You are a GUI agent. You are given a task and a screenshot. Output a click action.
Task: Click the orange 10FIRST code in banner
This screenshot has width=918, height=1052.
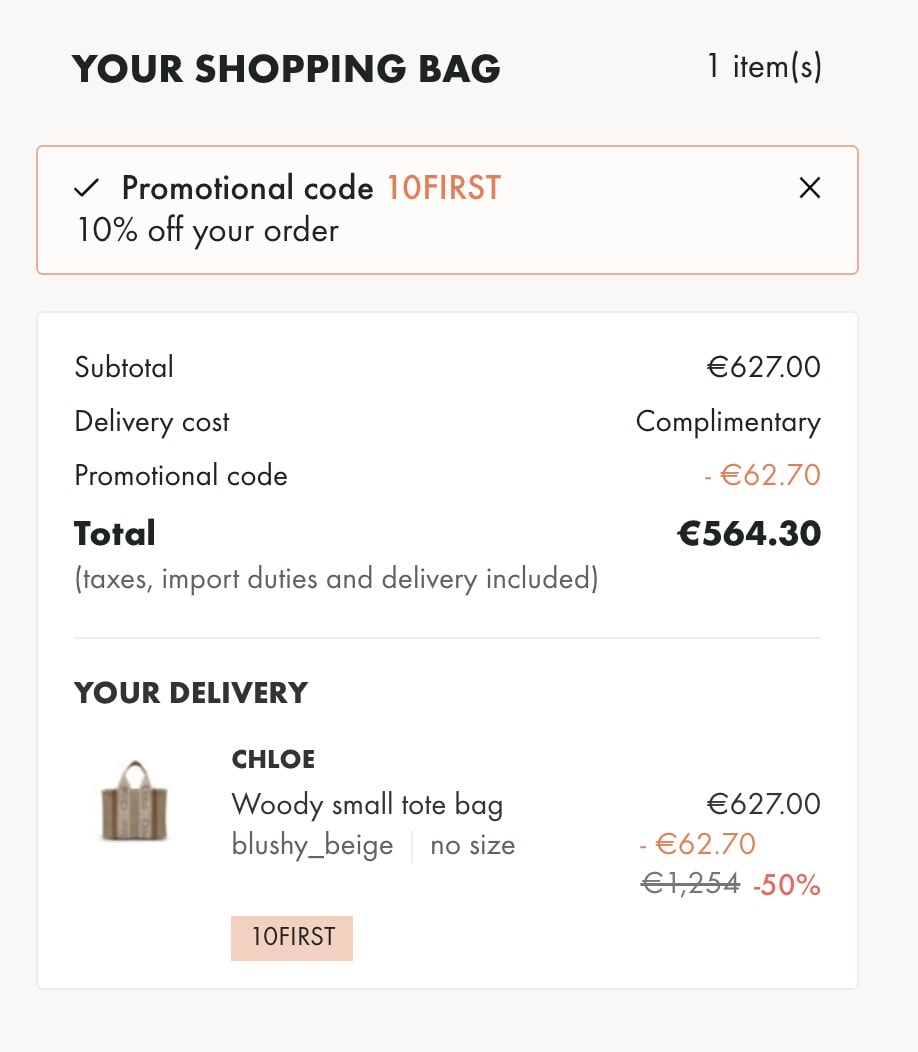pyautogui.click(x=443, y=188)
